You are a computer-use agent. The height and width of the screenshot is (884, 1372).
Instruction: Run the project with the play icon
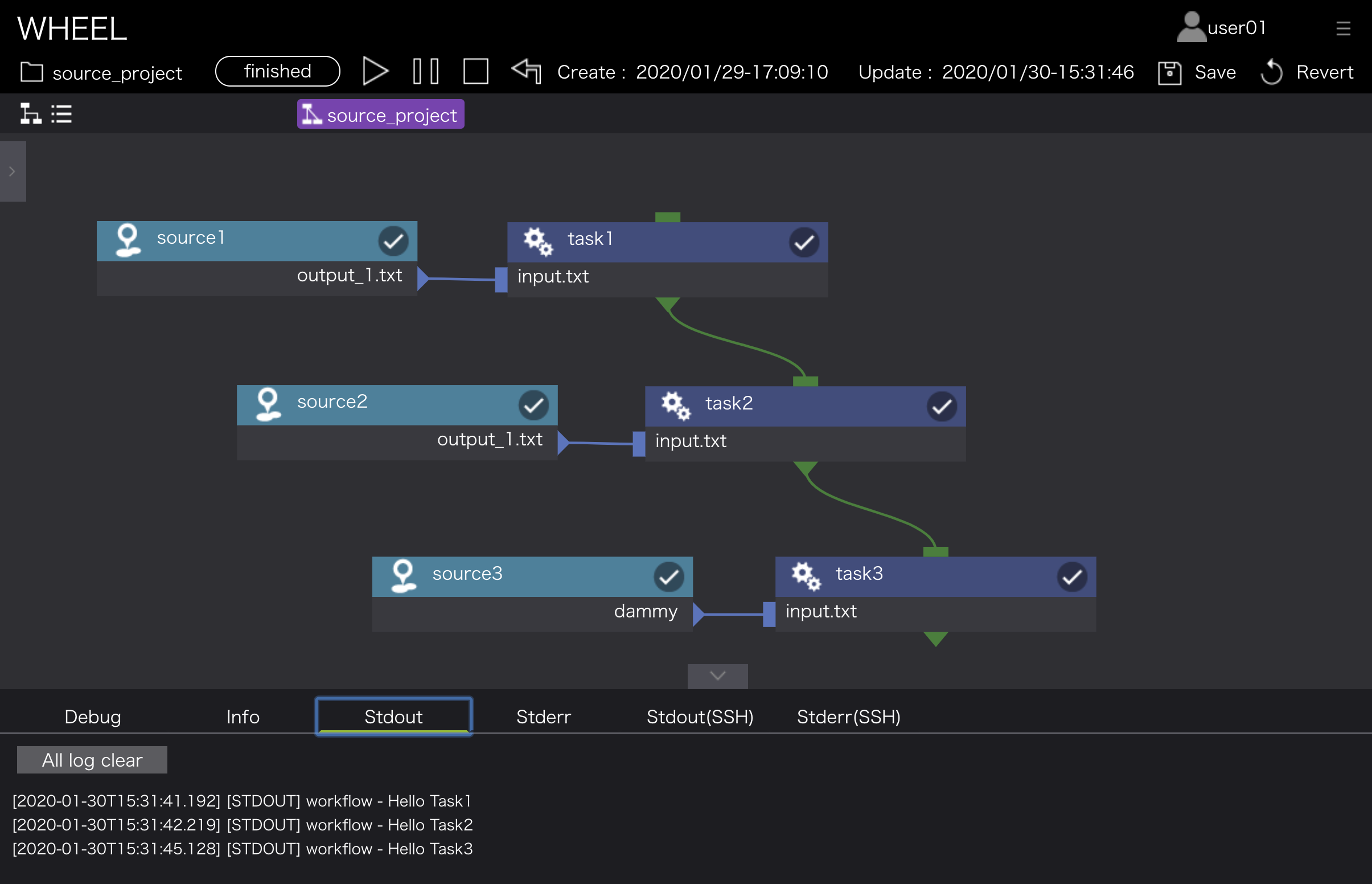(375, 72)
